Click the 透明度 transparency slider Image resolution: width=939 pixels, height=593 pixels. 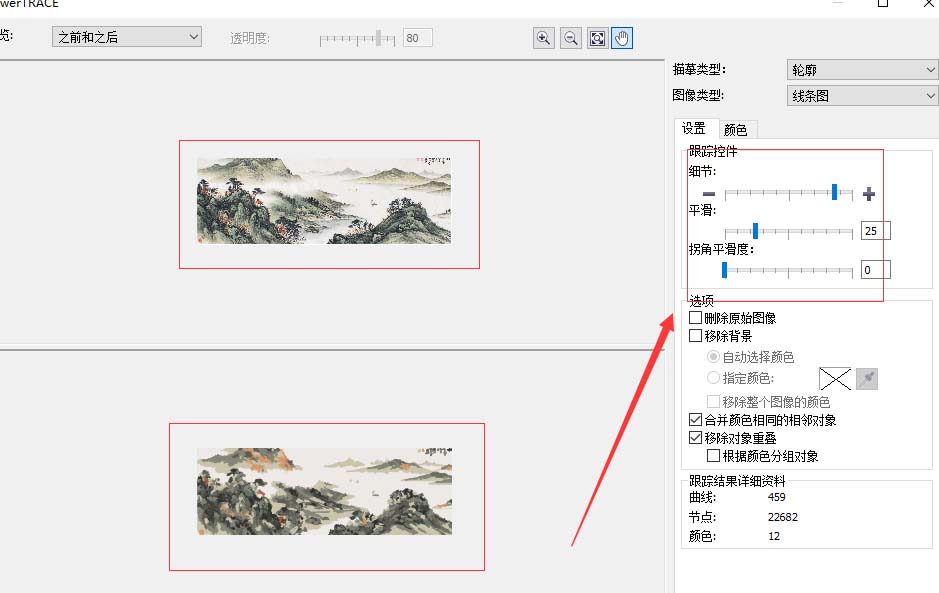coord(358,39)
